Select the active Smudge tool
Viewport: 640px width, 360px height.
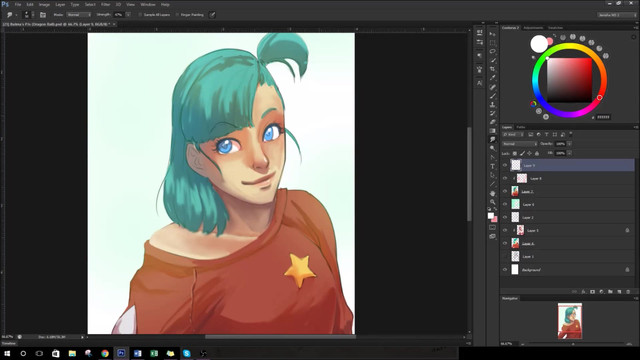493,140
